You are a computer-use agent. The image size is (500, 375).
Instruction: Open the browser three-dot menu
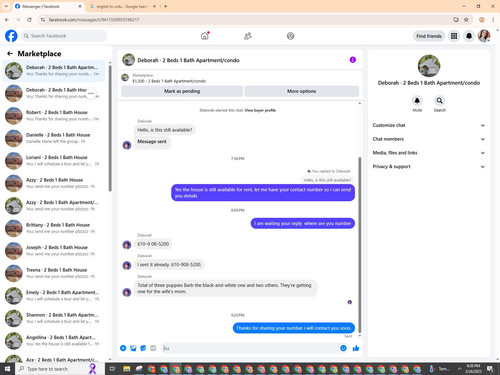click(493, 20)
